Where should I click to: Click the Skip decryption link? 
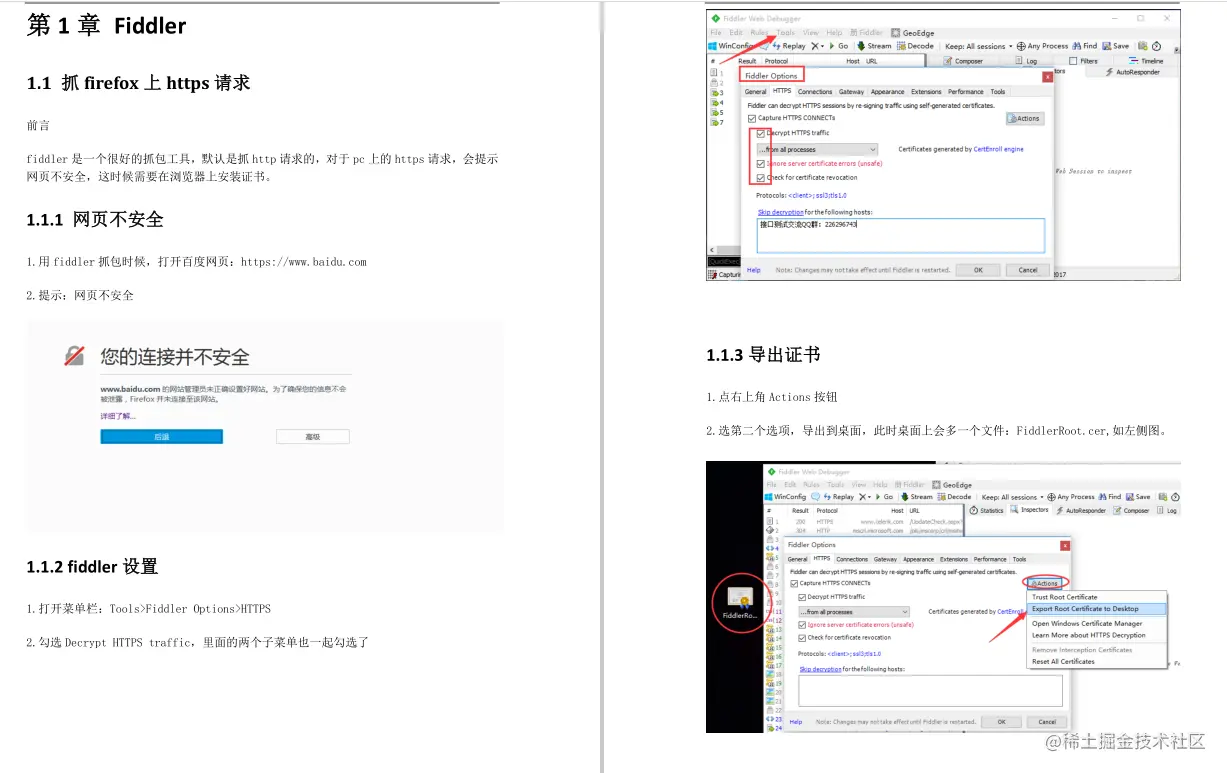point(779,212)
